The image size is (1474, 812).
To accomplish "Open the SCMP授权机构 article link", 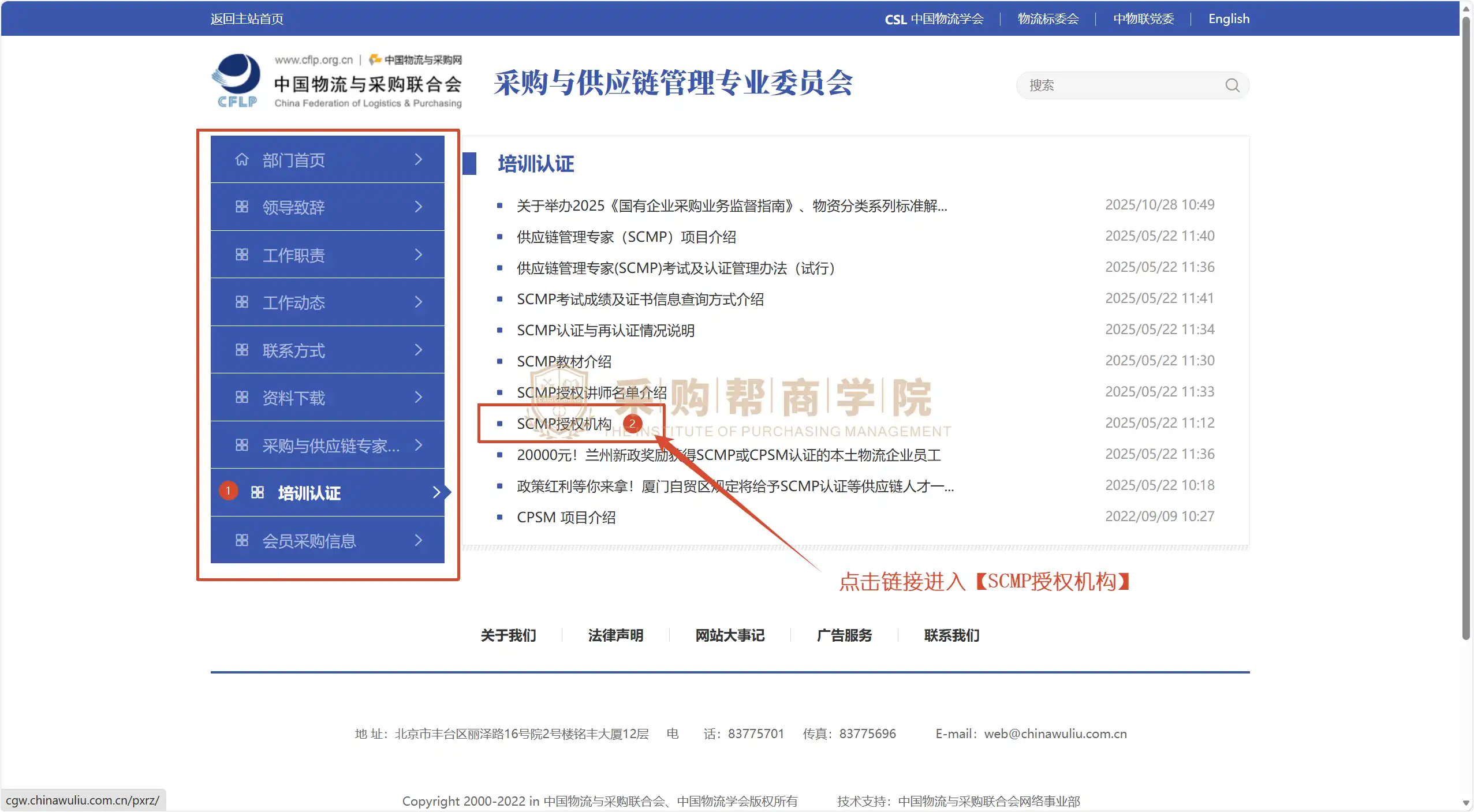I will tap(564, 424).
